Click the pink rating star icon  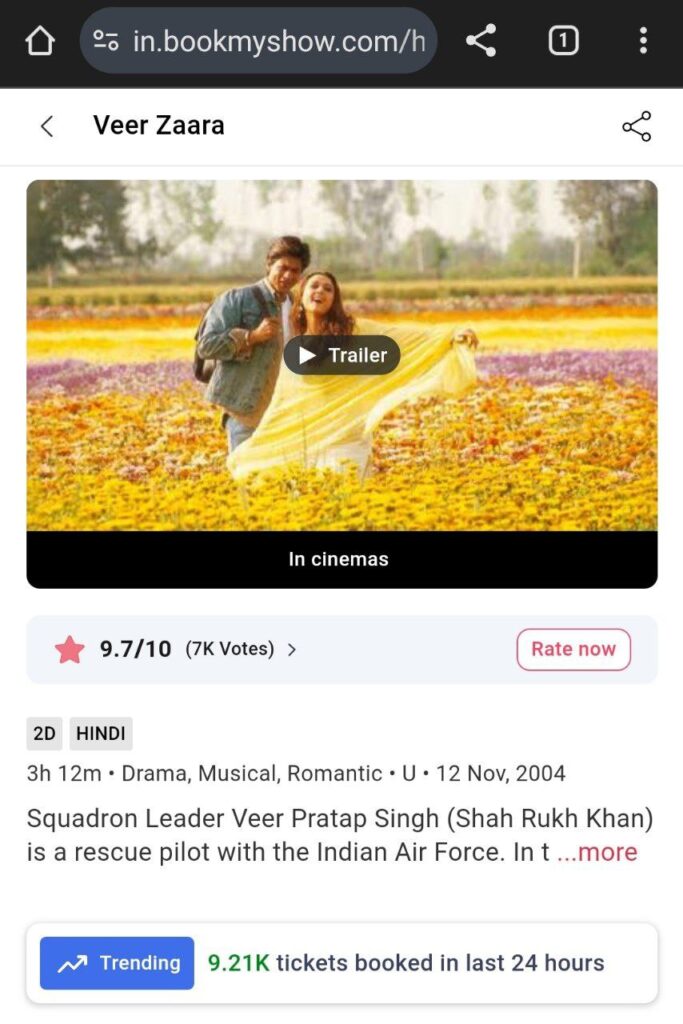click(x=70, y=649)
